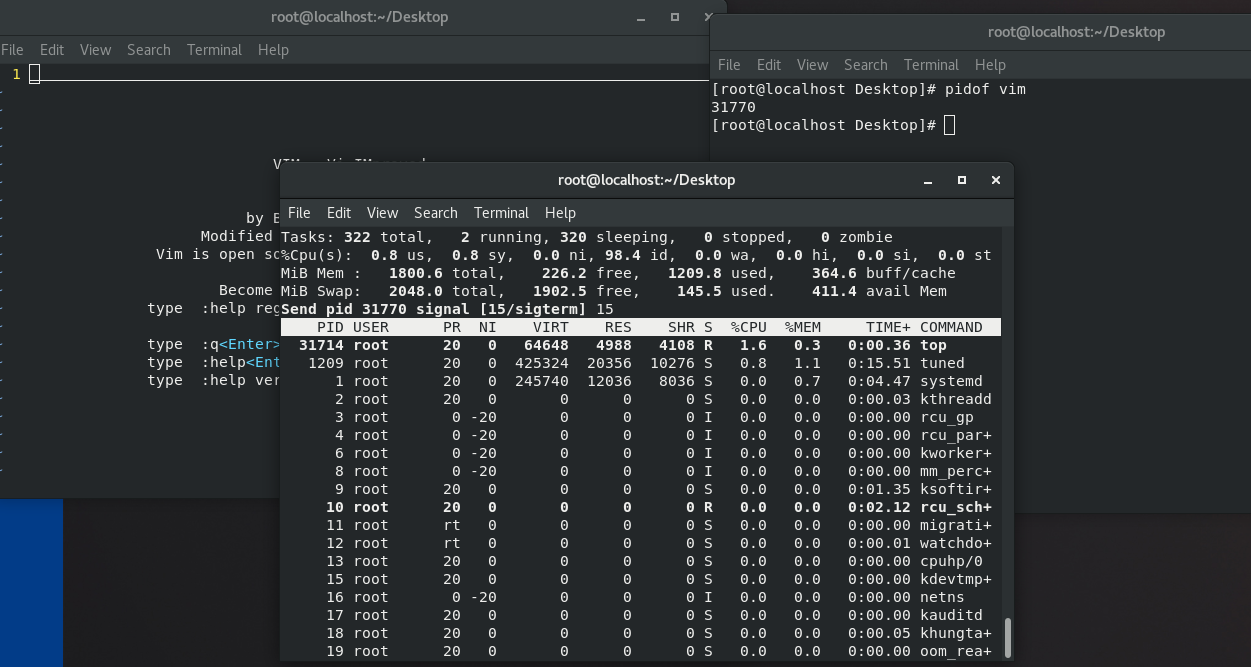Select the mm_perc+ process row
This screenshot has height=667, width=1251.
tap(641, 471)
